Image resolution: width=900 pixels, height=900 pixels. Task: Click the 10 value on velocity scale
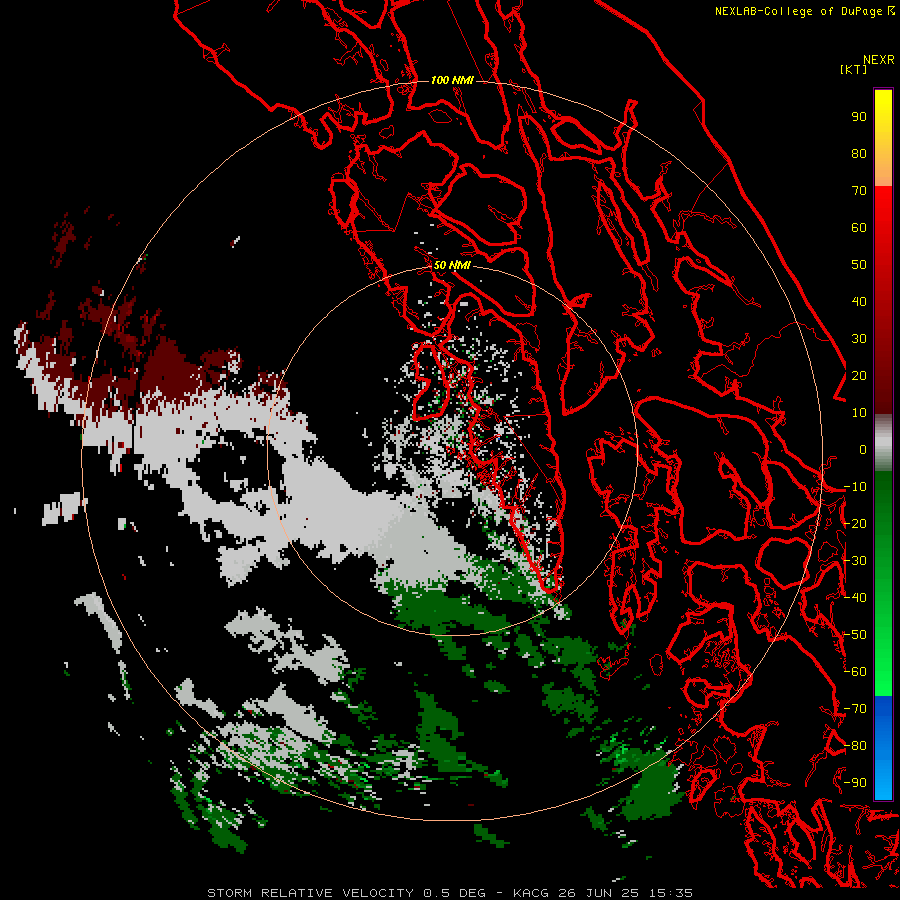tap(859, 413)
